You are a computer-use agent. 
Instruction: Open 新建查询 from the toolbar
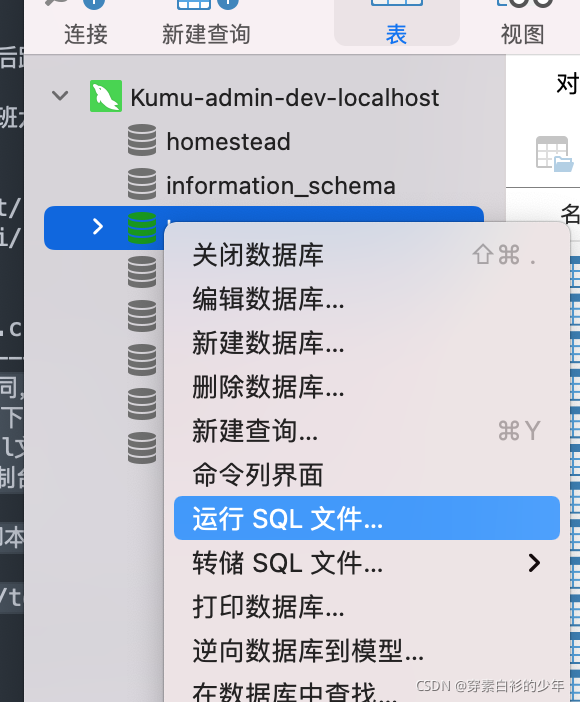tap(206, 25)
